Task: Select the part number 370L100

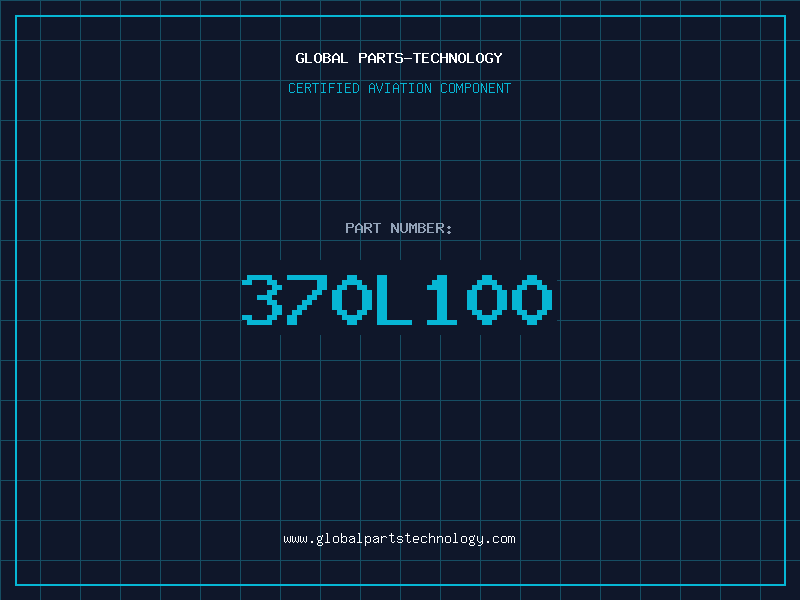Action: point(397,300)
